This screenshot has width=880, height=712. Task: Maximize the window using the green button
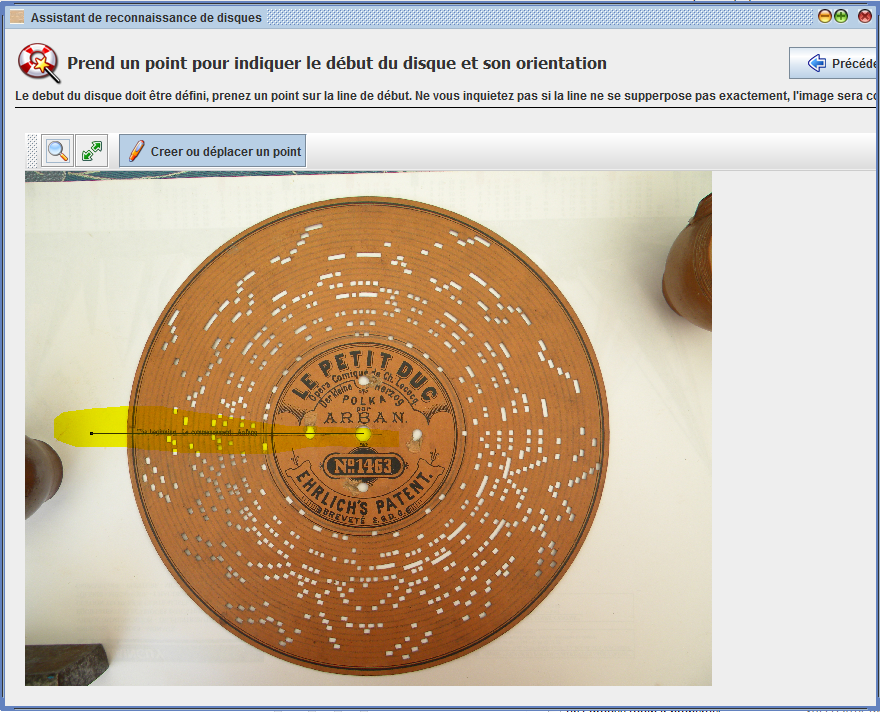[x=841, y=17]
